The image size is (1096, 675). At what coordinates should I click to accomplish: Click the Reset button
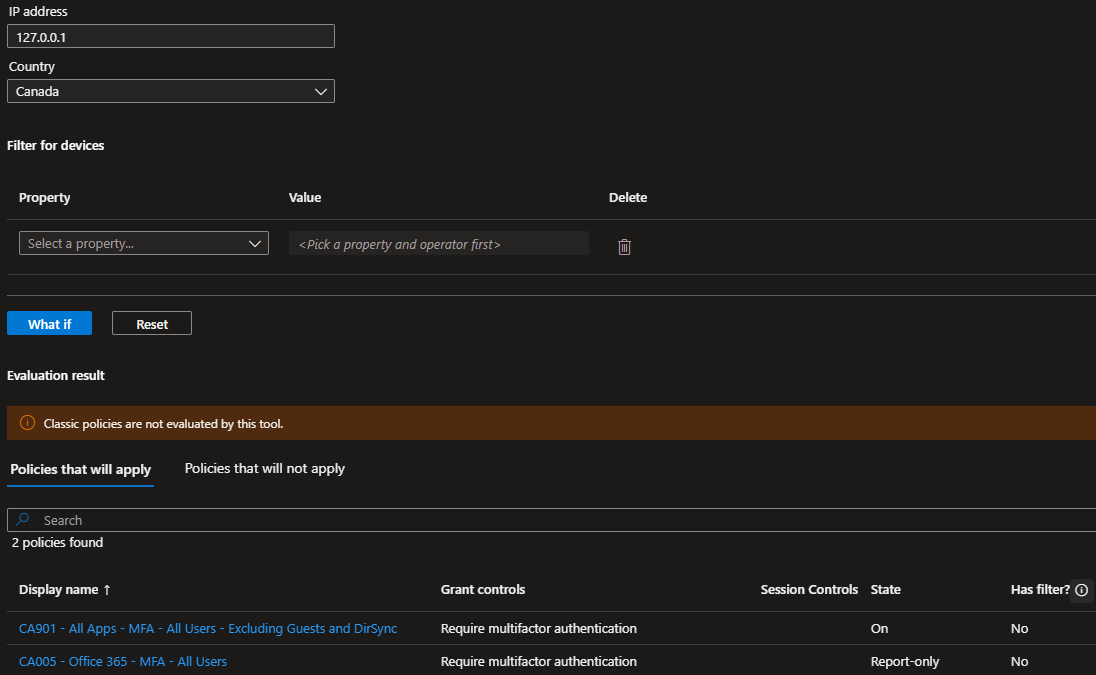tap(152, 324)
